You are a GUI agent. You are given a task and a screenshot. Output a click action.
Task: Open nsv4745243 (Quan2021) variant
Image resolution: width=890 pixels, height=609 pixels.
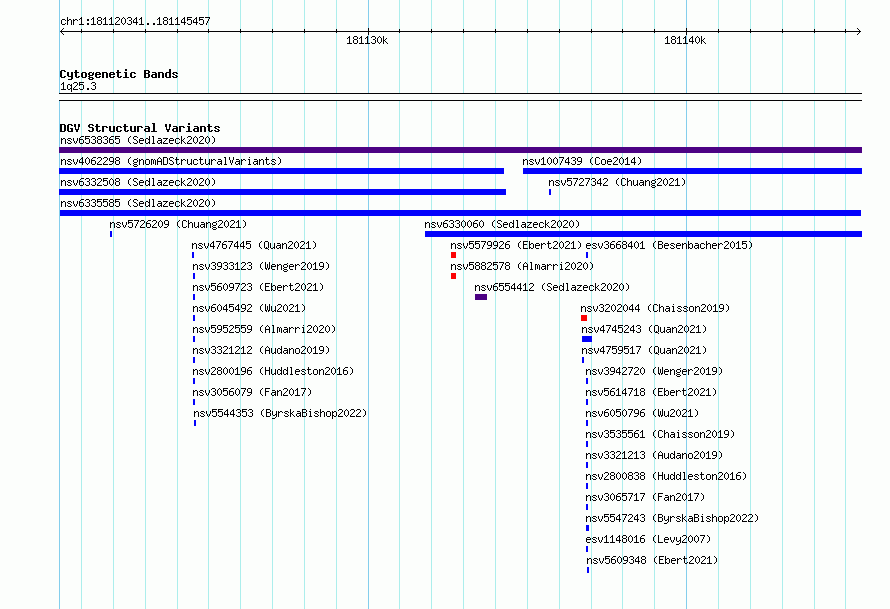point(644,329)
